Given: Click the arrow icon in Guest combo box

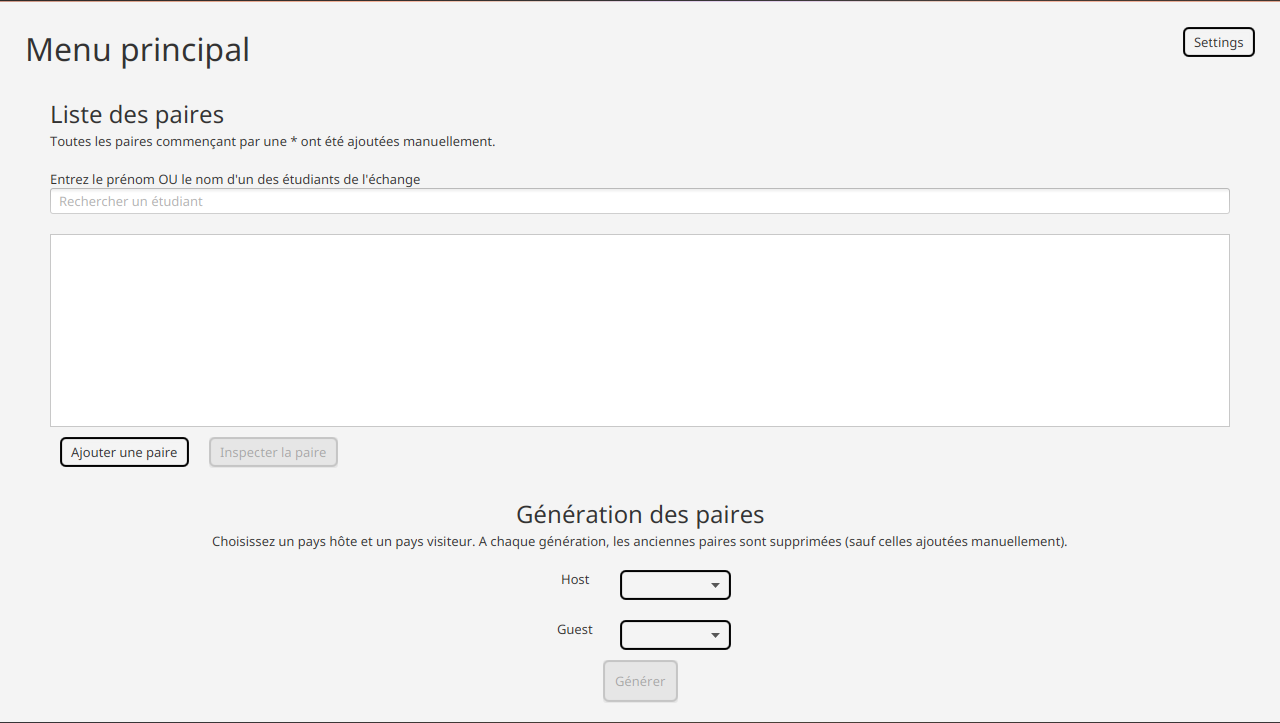Looking at the screenshot, I should [715, 635].
